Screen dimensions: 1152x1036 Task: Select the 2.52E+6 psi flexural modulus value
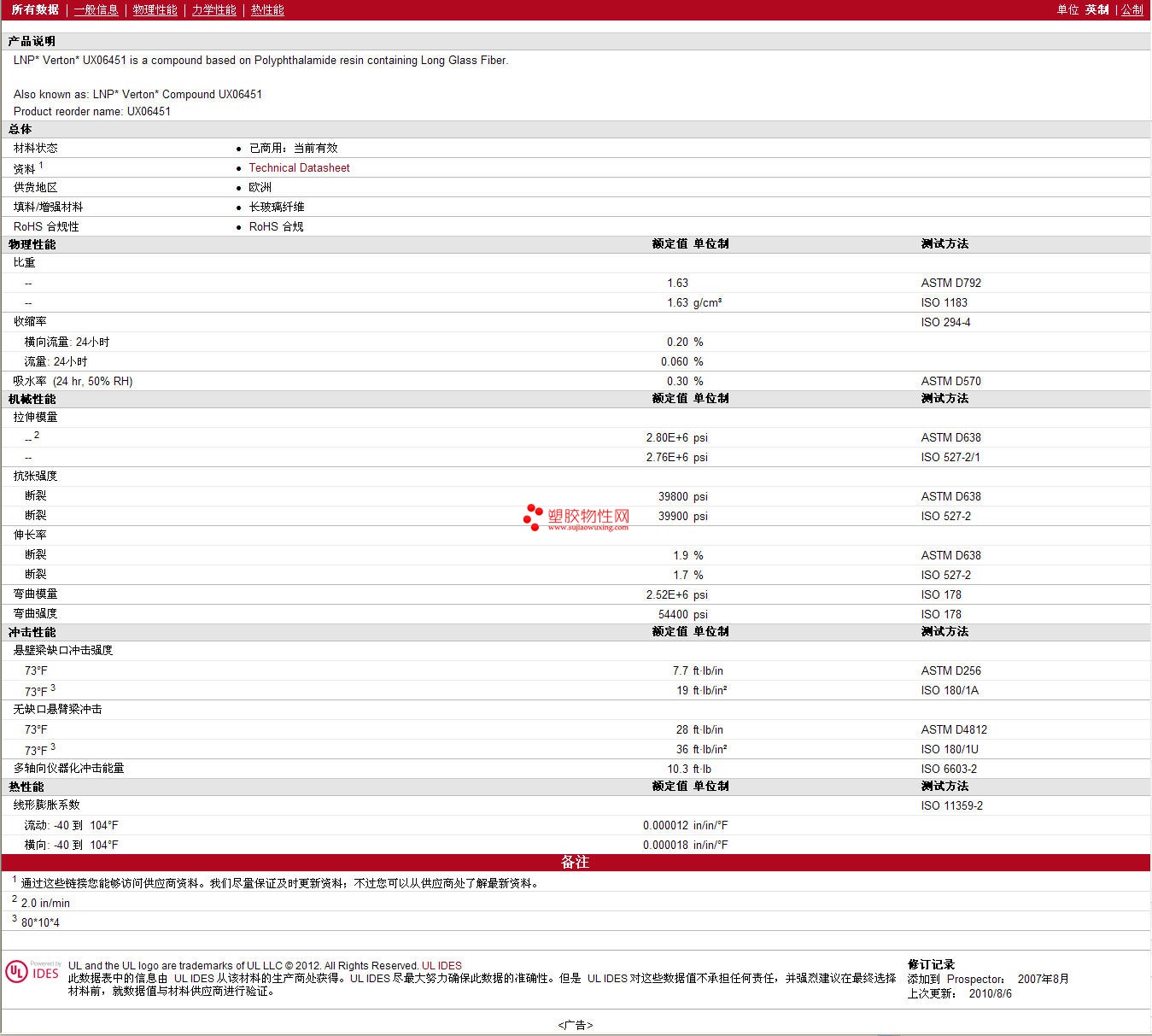tap(677, 594)
